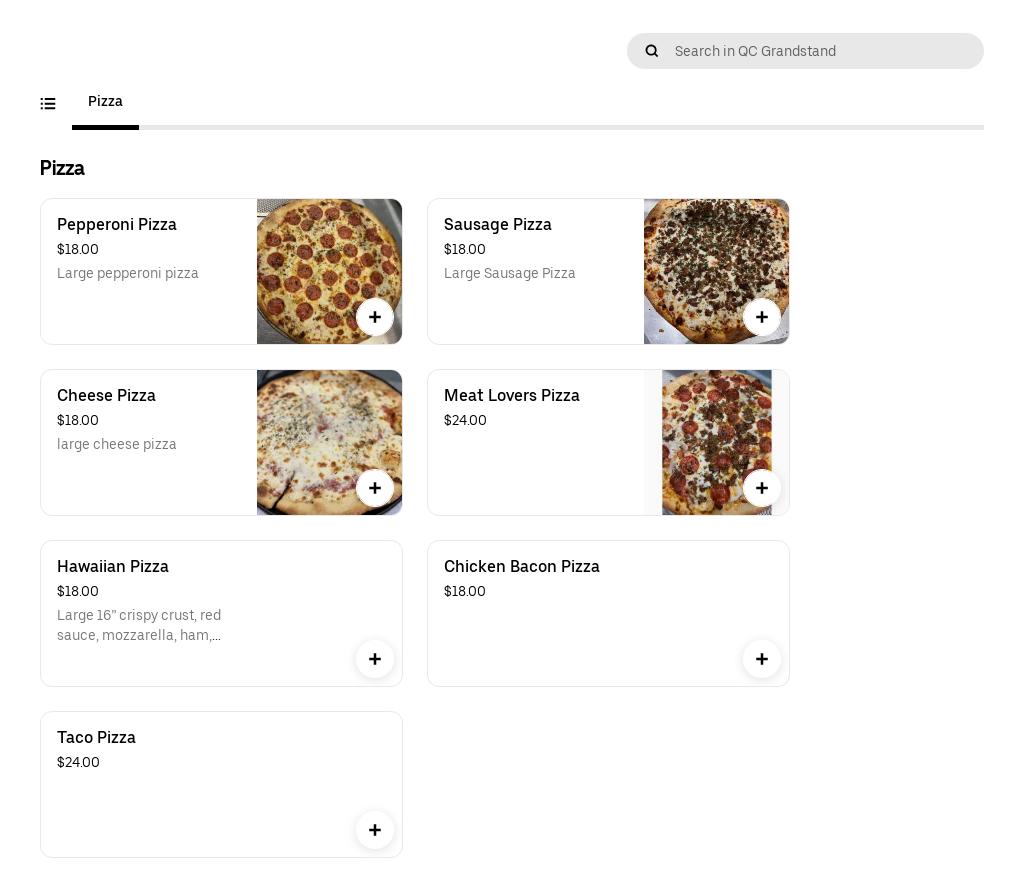Click the search magnifier icon
Screen dimensions: 1024x881
click(652, 51)
